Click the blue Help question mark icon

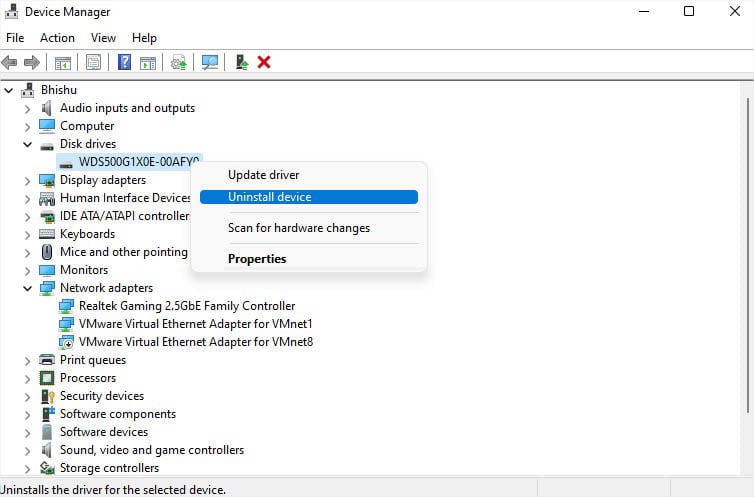(x=124, y=62)
